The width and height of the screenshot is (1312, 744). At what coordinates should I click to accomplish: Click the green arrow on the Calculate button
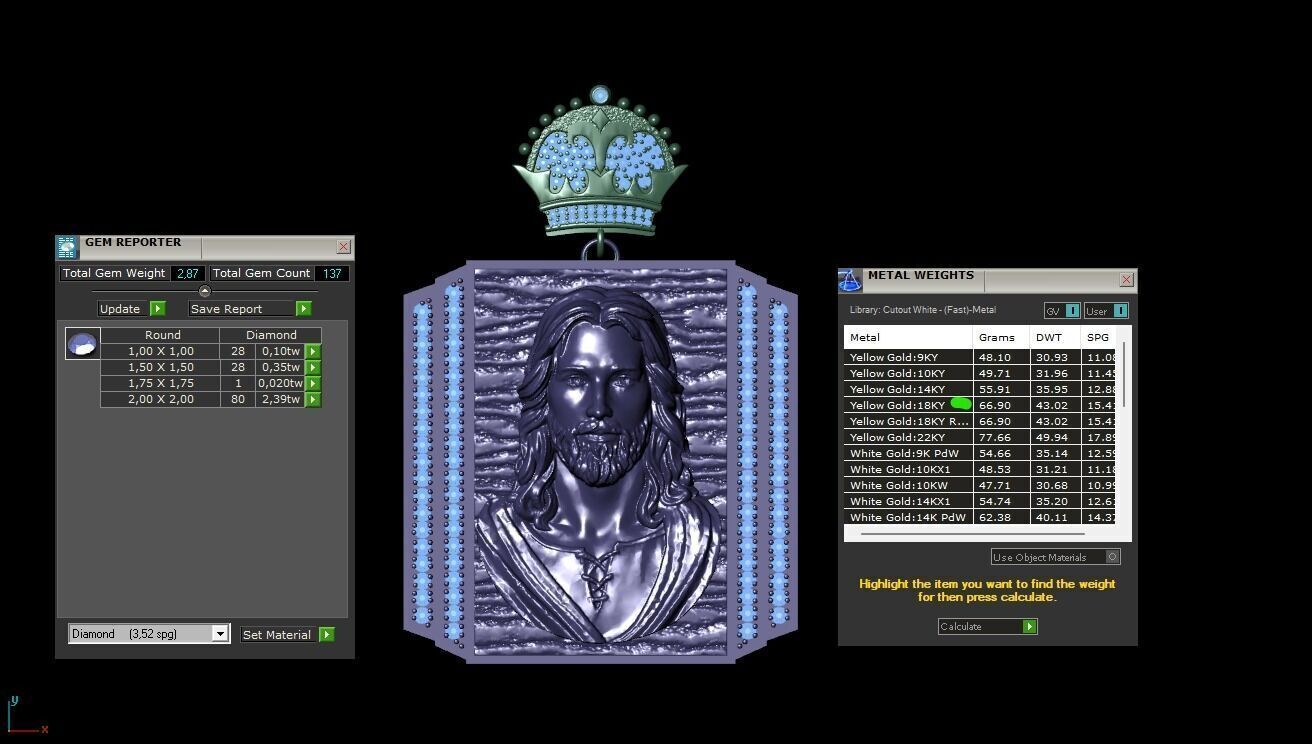[1030, 627]
